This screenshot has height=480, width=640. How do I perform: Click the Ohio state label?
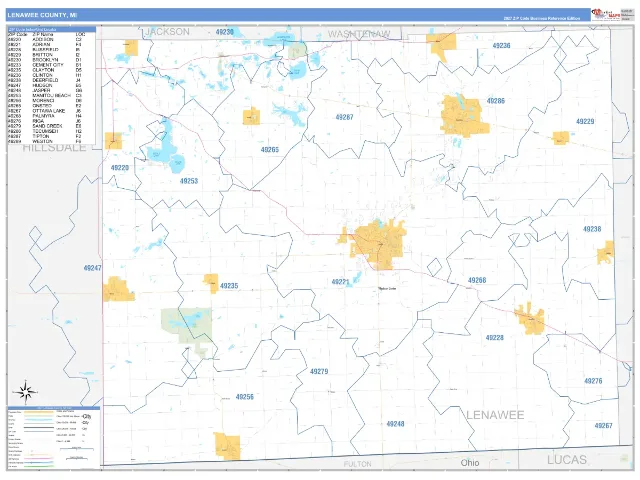470,462
